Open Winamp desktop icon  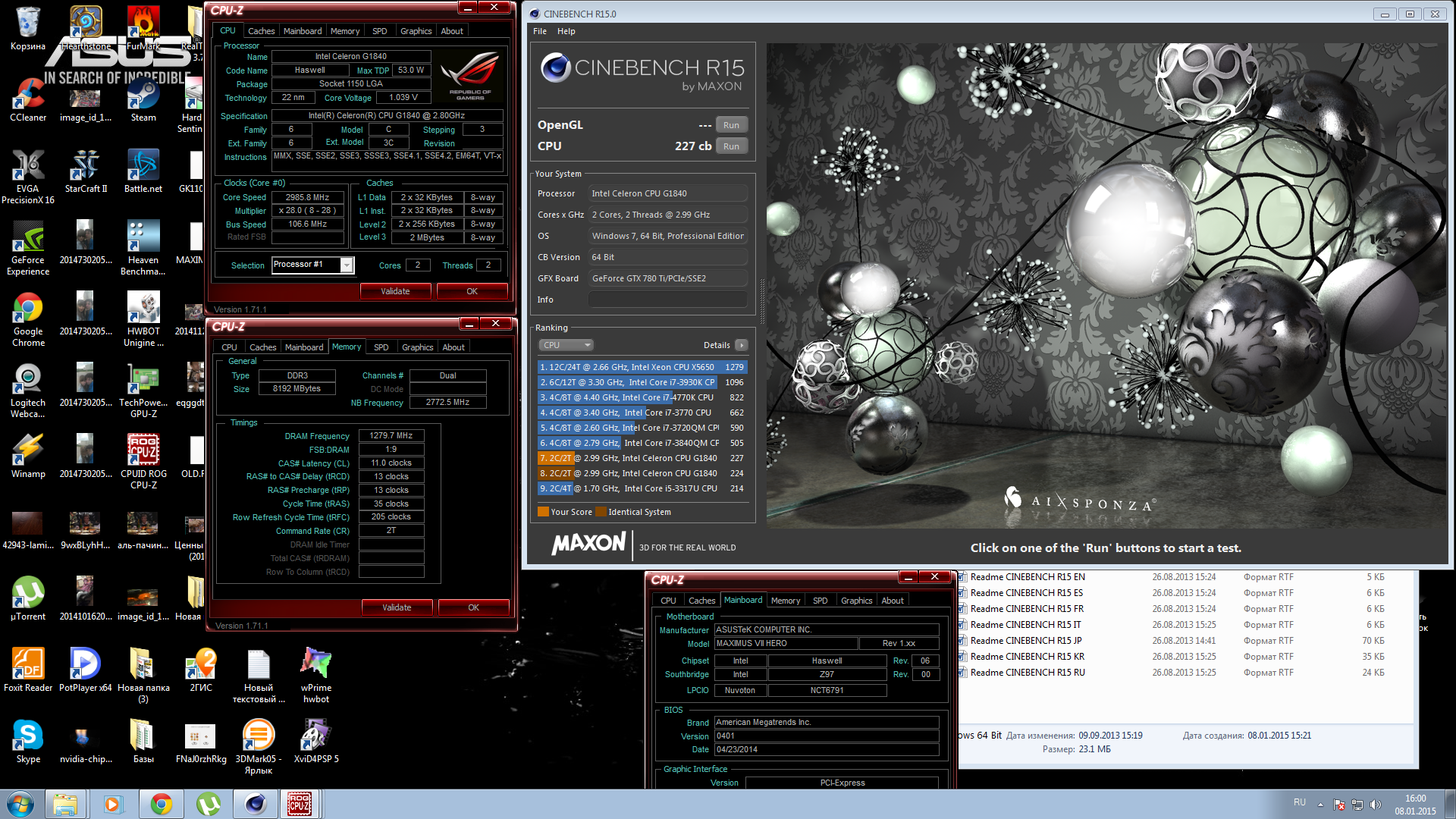tap(28, 457)
